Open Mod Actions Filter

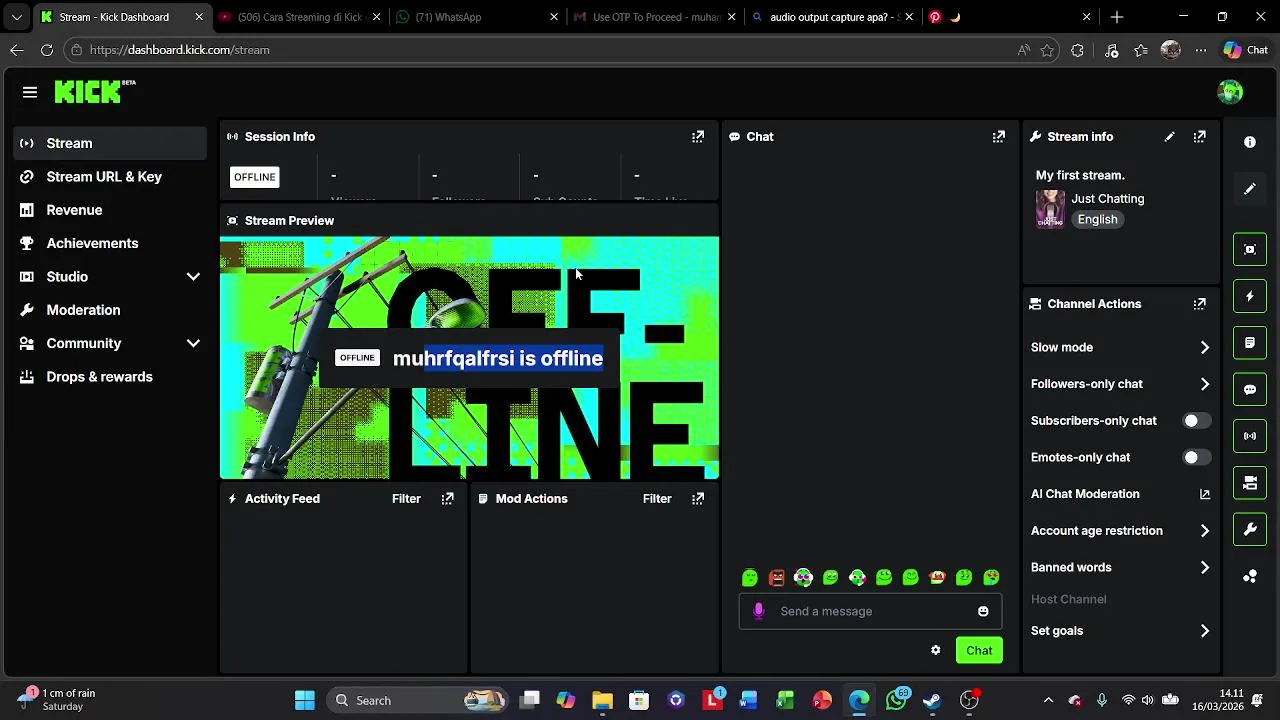[x=657, y=499]
